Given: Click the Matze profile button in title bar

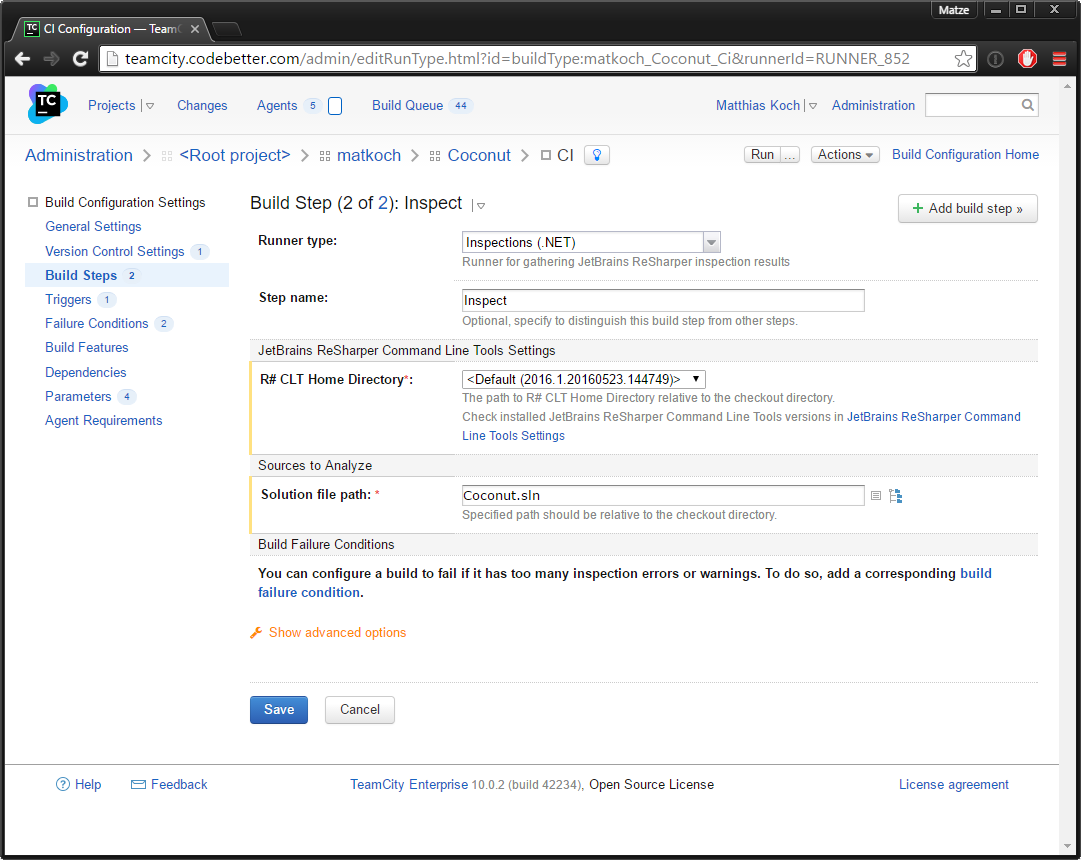Looking at the screenshot, I should 953,10.
